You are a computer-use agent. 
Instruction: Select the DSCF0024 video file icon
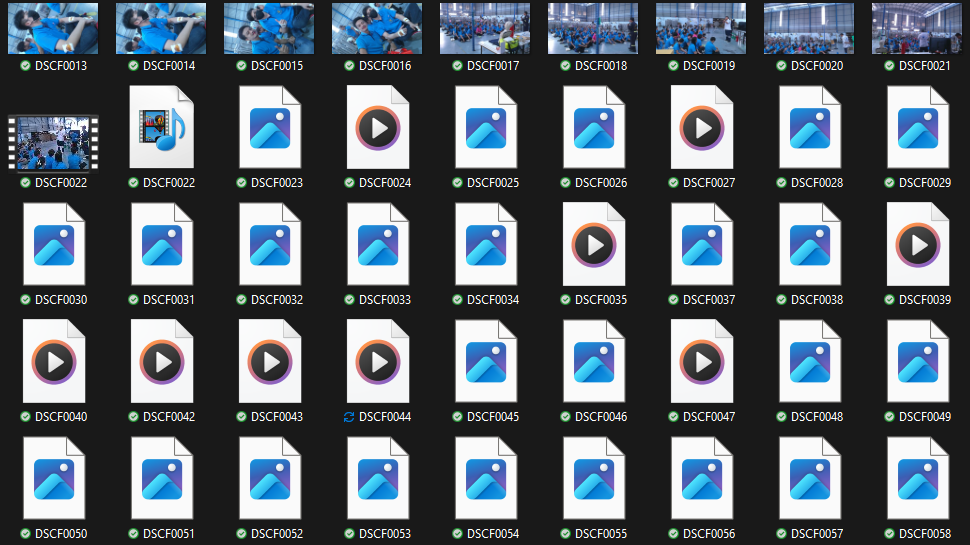point(377,127)
